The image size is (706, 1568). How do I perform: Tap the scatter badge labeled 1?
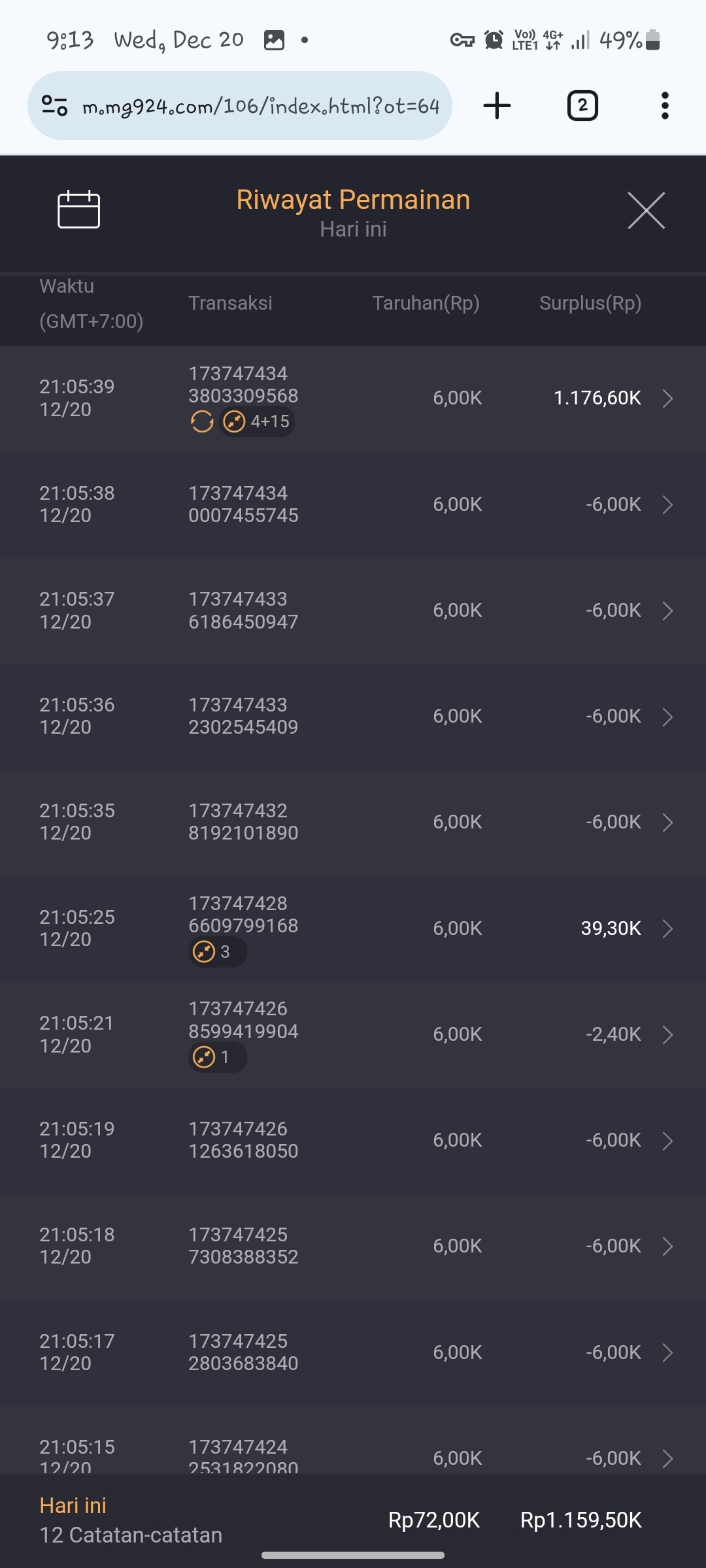click(x=217, y=1057)
